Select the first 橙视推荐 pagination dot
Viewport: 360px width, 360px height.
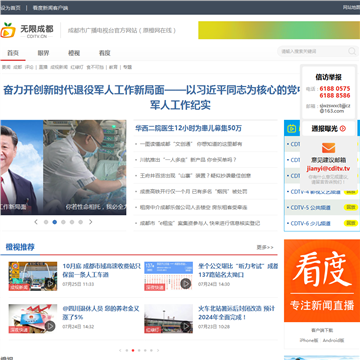127,350
